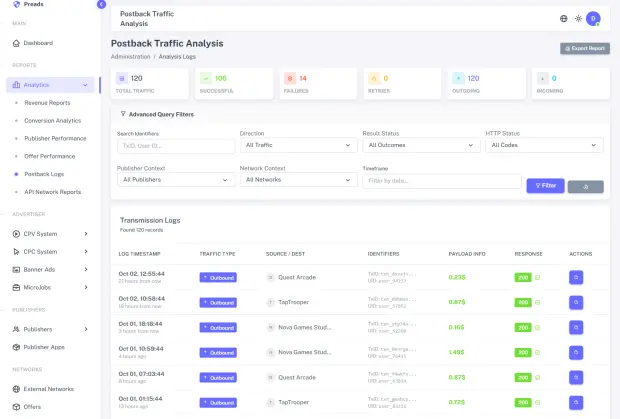Click Quest Arcade source in first row
This screenshot has width=620, height=419.
[297, 277]
